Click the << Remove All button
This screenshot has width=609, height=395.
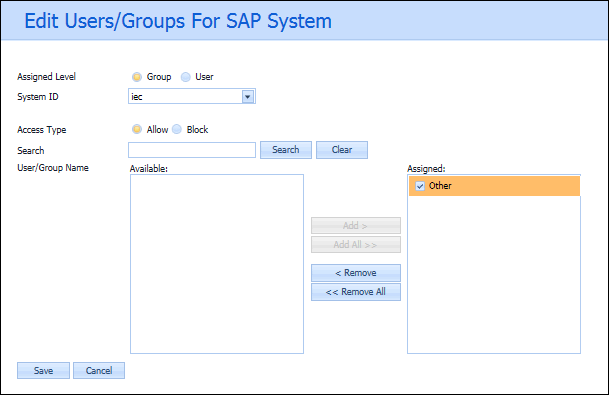356,292
